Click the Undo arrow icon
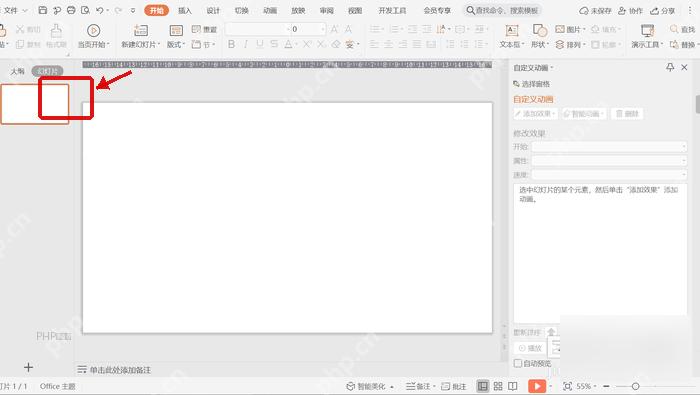The height and width of the screenshot is (395, 700). (100, 10)
